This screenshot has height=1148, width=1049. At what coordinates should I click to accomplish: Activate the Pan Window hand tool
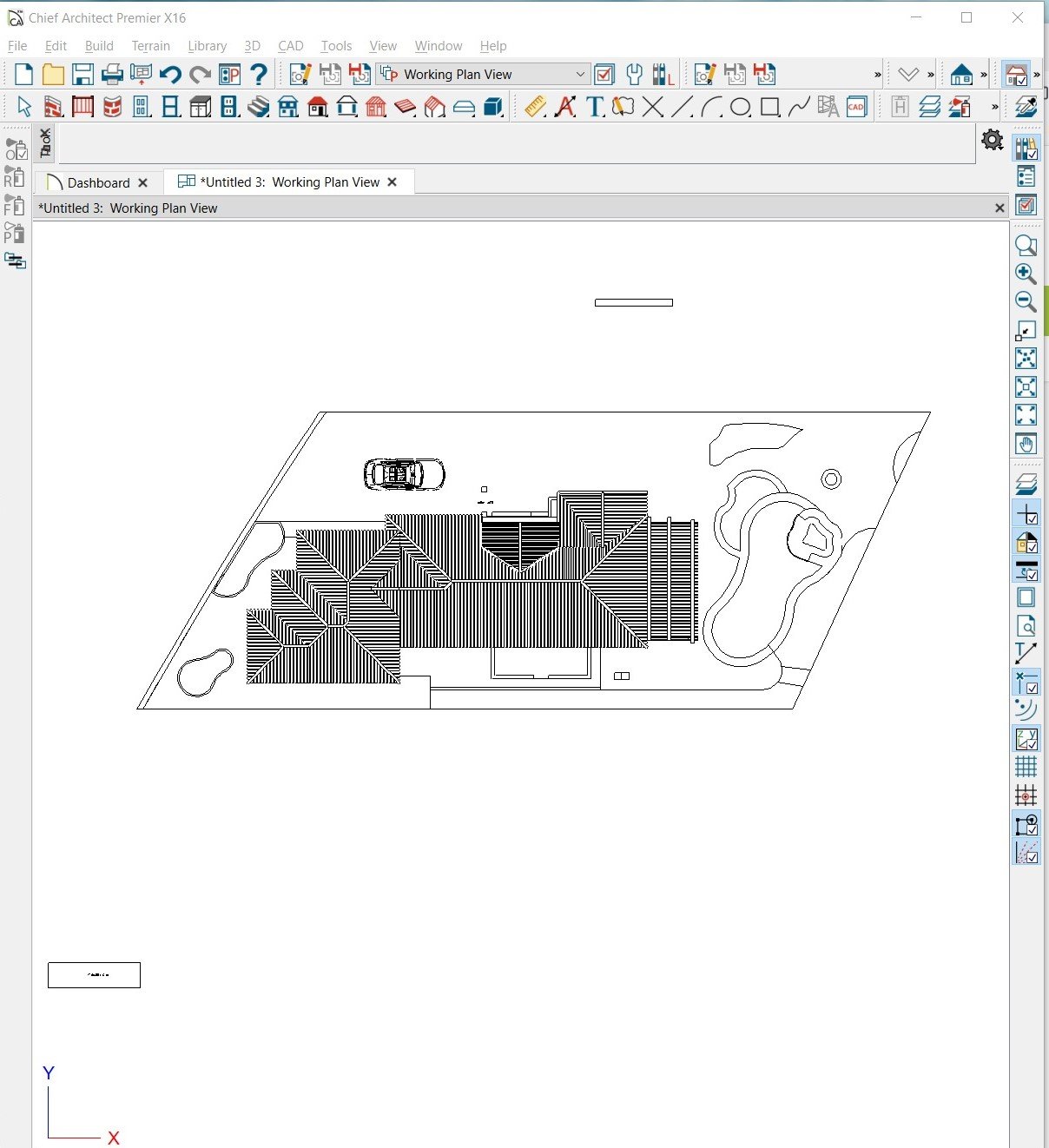(x=1026, y=444)
